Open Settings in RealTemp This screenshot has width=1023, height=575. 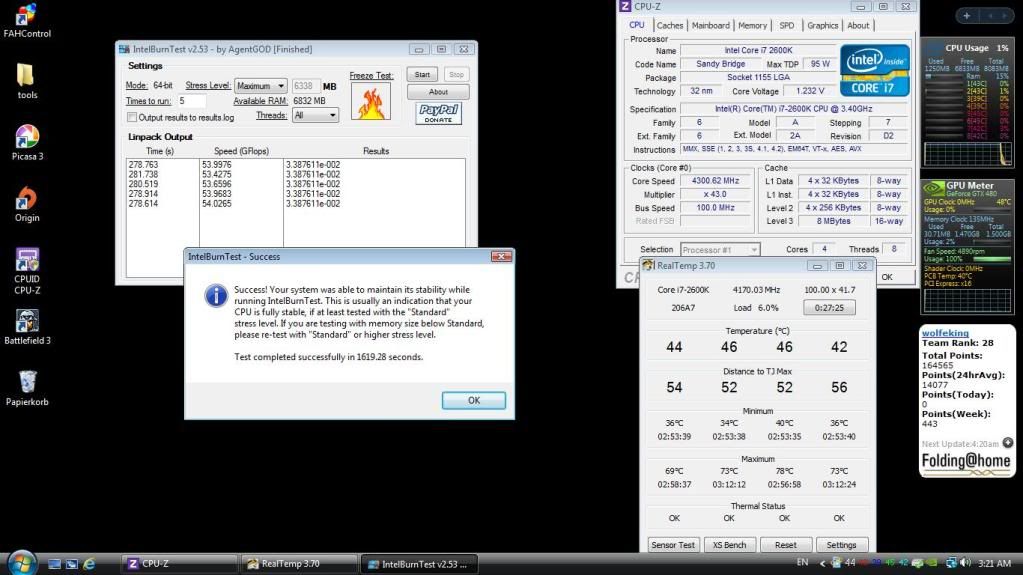click(x=841, y=545)
